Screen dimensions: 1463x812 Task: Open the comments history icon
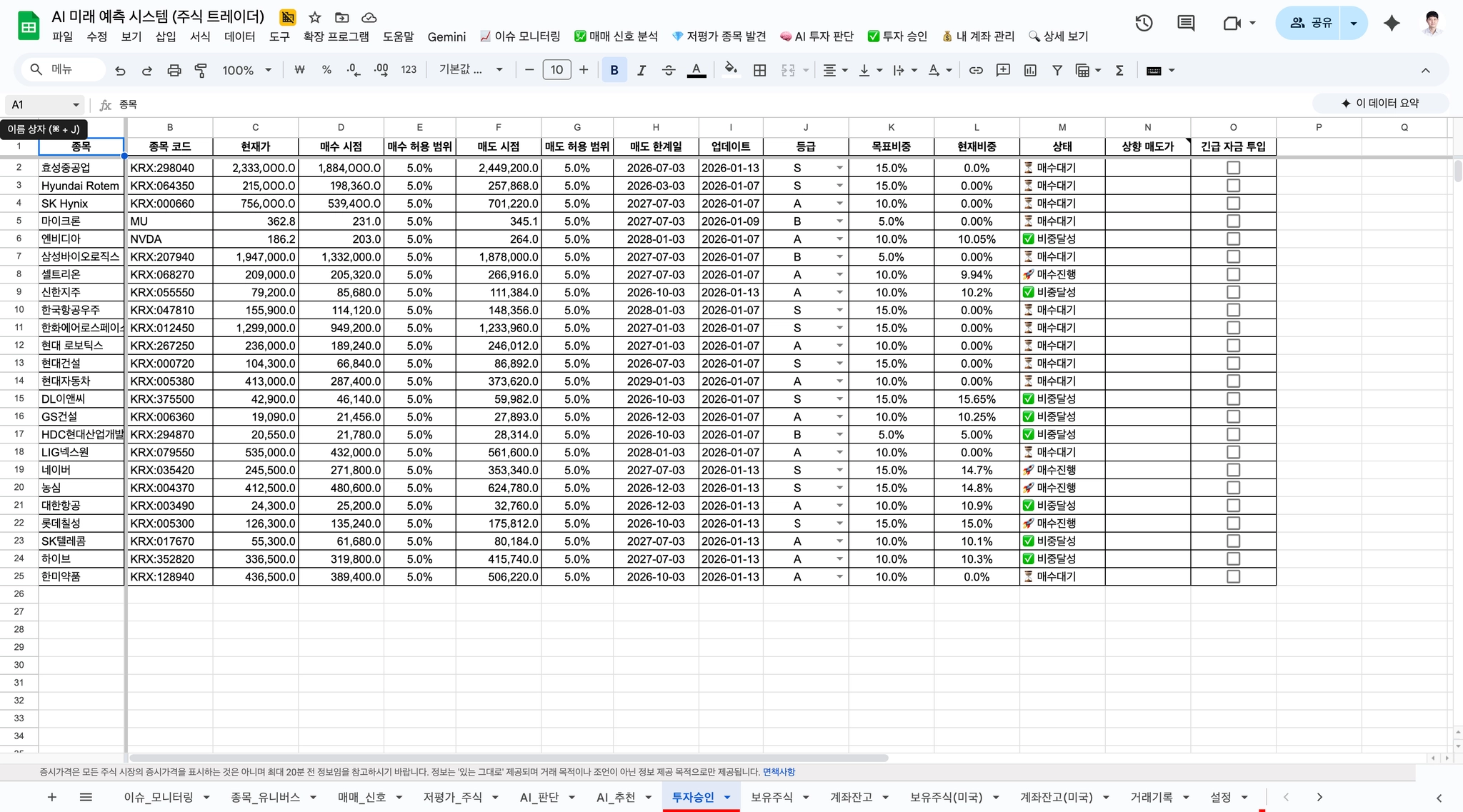click(1186, 23)
